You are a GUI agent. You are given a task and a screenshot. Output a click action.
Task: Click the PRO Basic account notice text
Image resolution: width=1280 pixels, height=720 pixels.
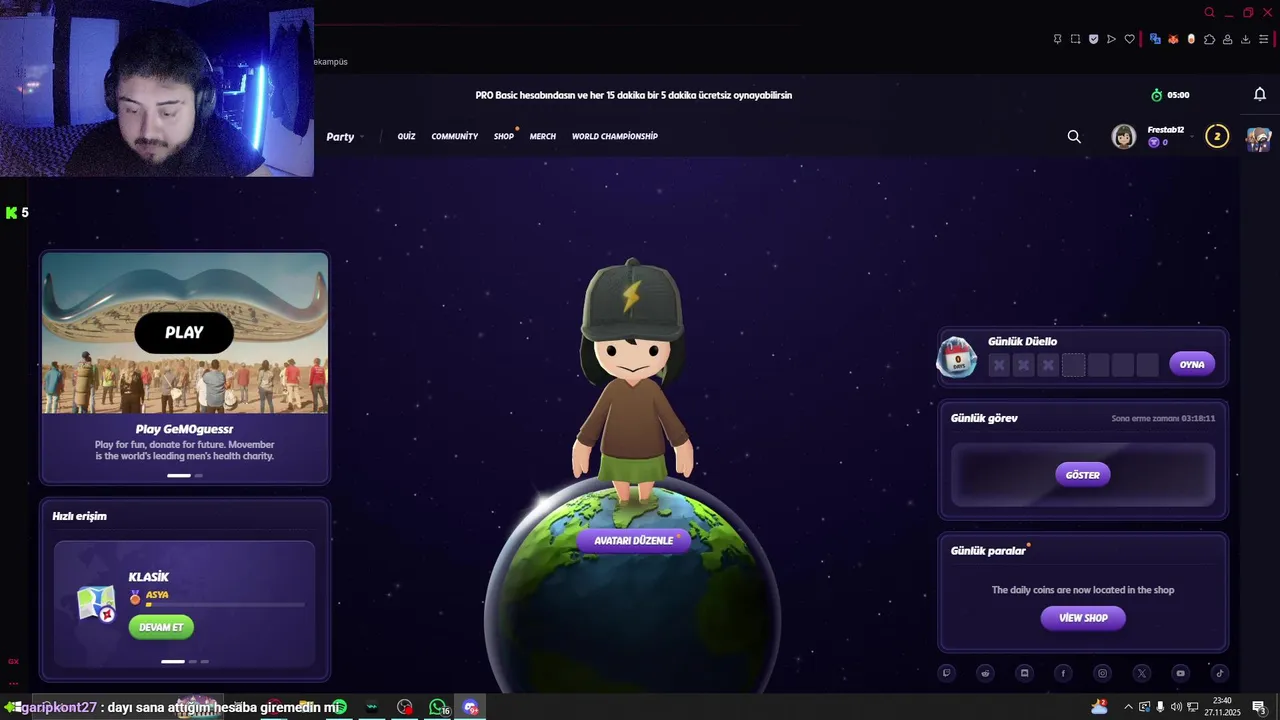click(x=634, y=95)
